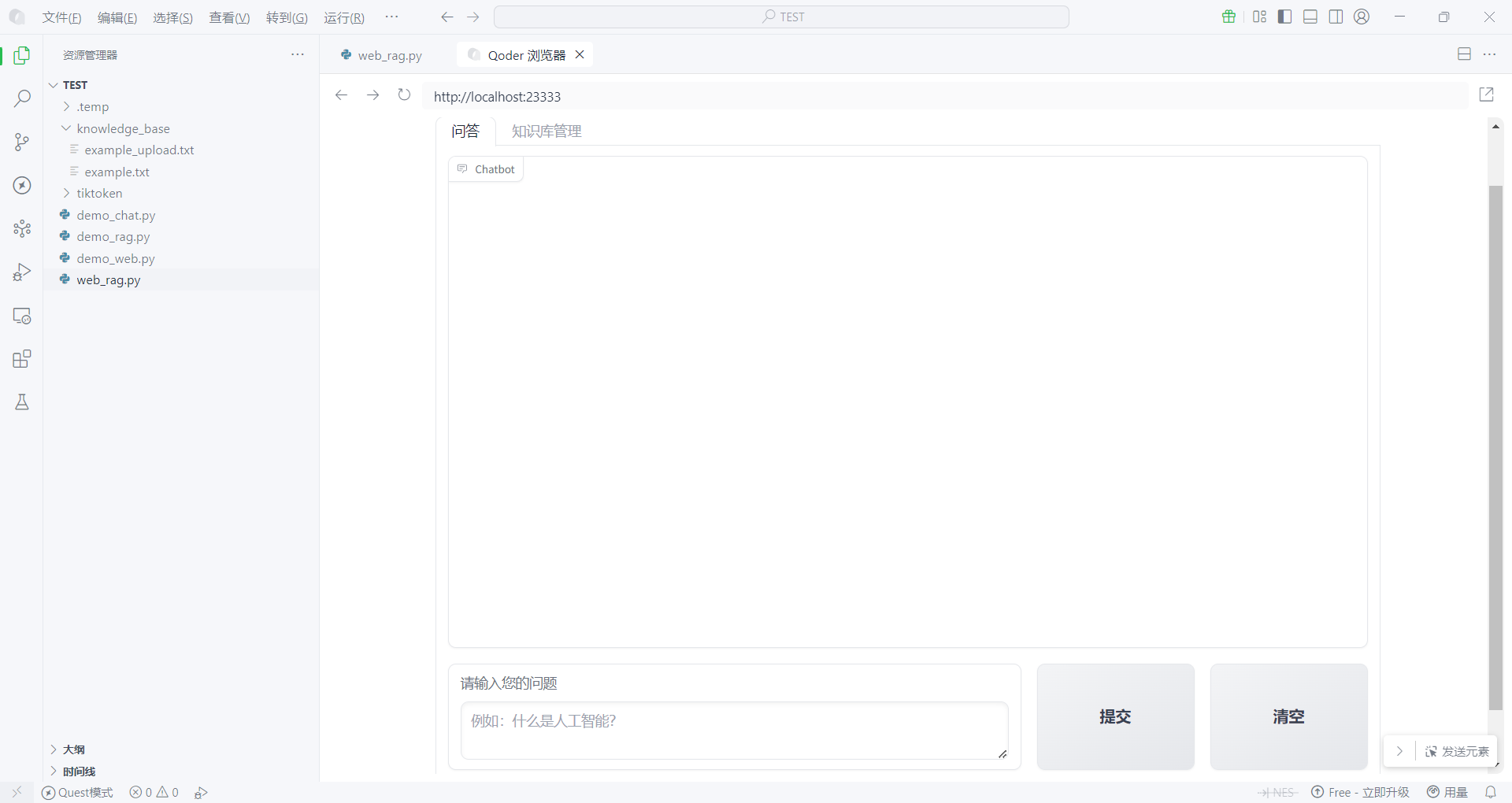
Task: Open the 选择(S) menu
Action: [173, 17]
